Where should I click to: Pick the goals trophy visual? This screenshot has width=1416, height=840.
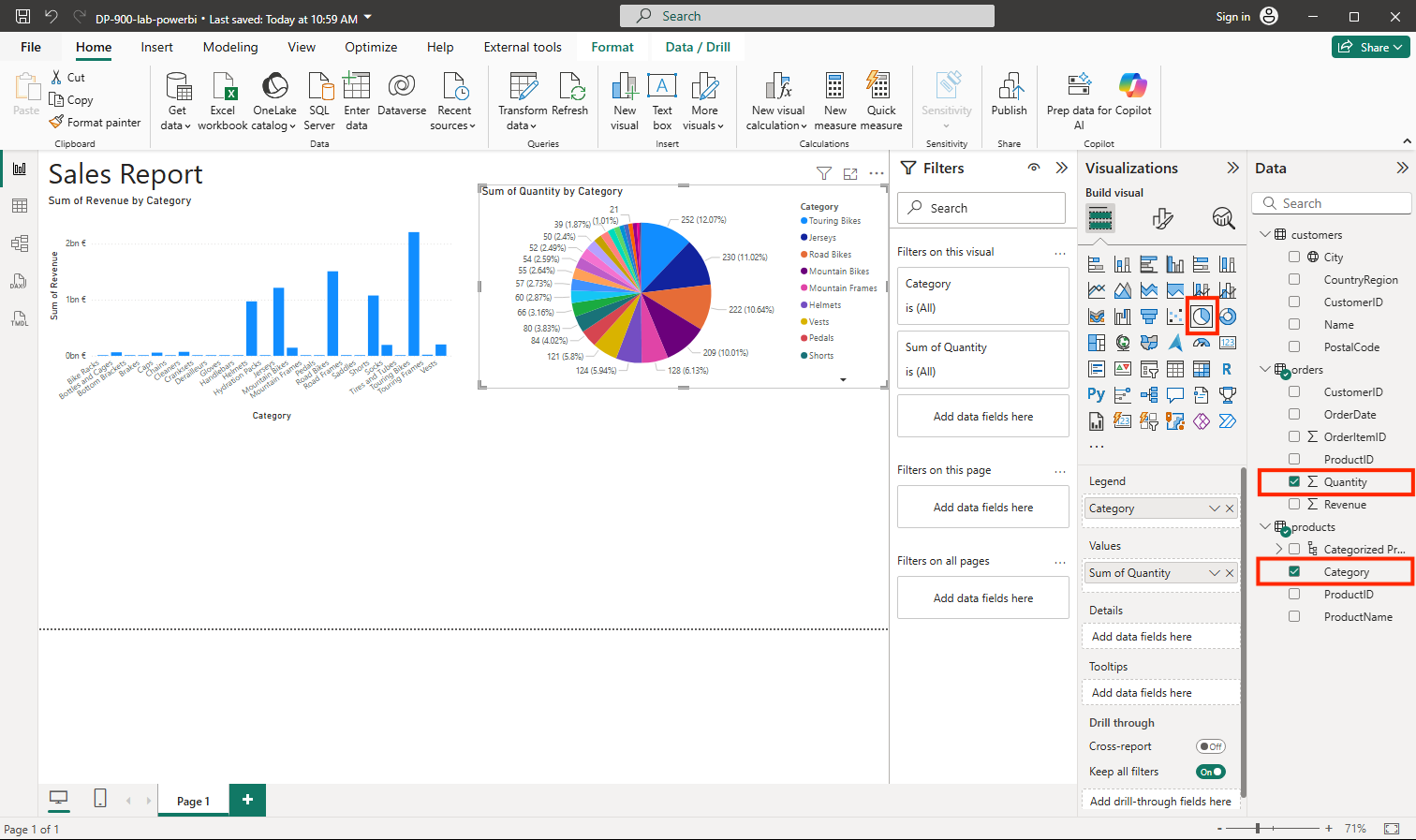coord(1228,395)
